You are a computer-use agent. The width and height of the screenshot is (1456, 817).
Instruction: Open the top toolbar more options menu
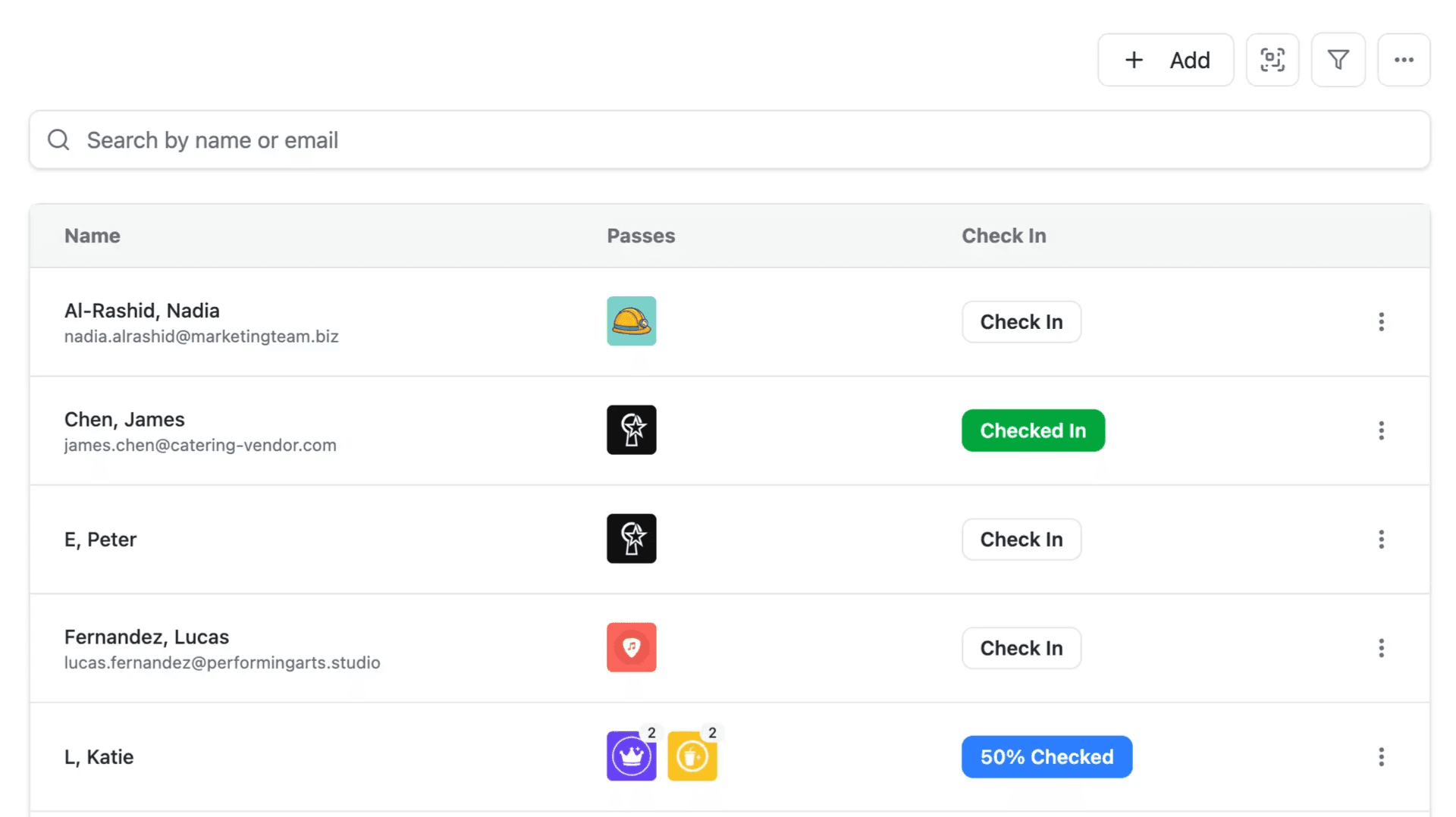coord(1404,60)
